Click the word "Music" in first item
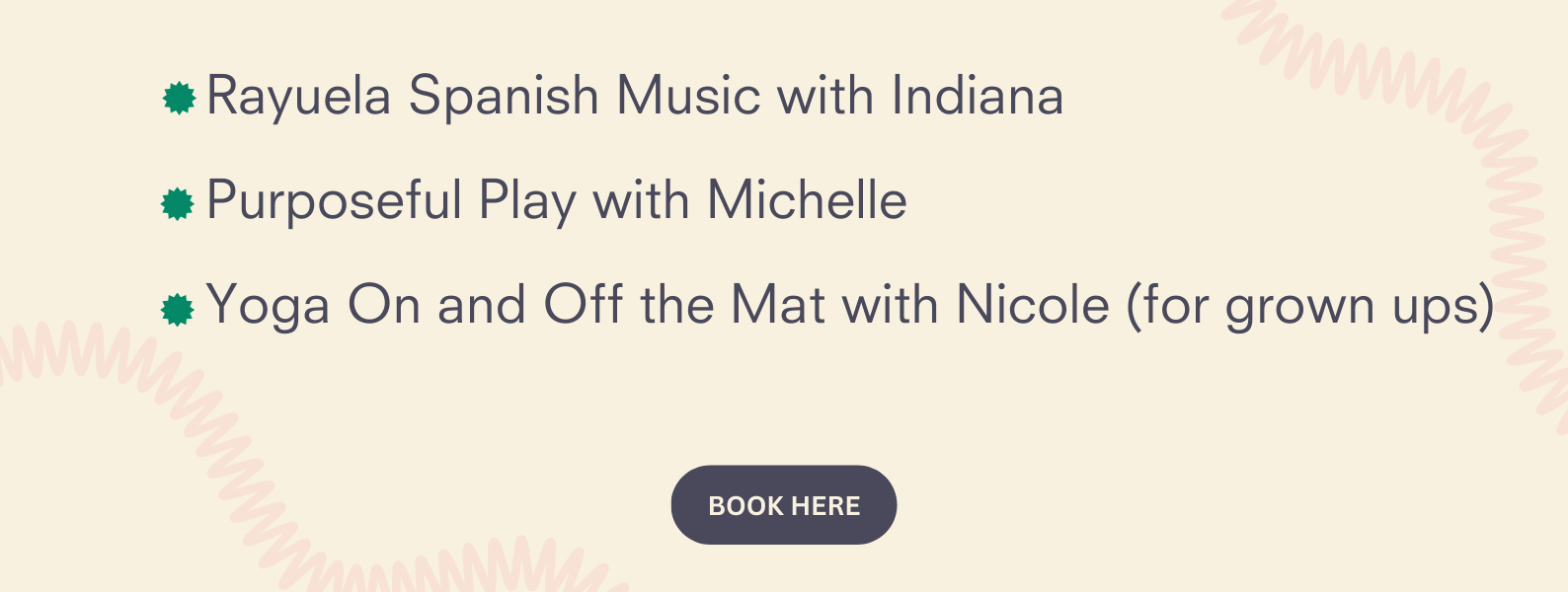The height and width of the screenshot is (592, 1568). [x=688, y=96]
